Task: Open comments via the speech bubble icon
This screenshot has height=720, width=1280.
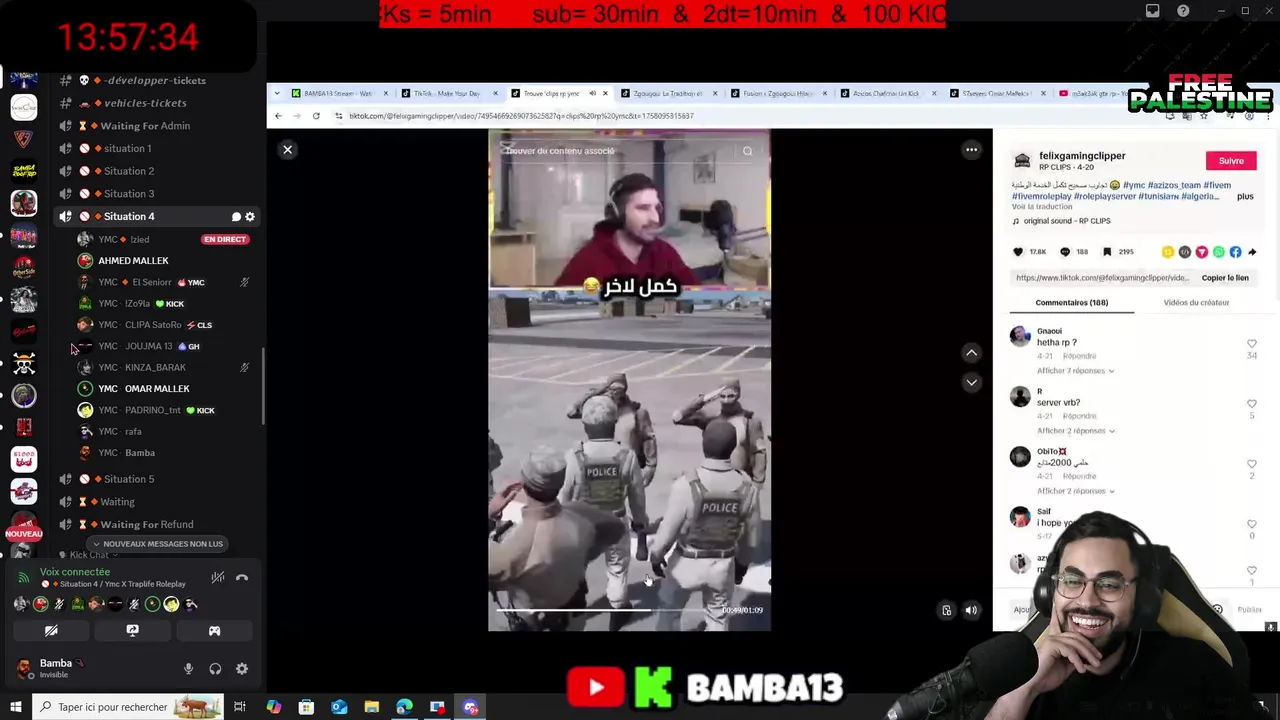Action: point(1064,252)
